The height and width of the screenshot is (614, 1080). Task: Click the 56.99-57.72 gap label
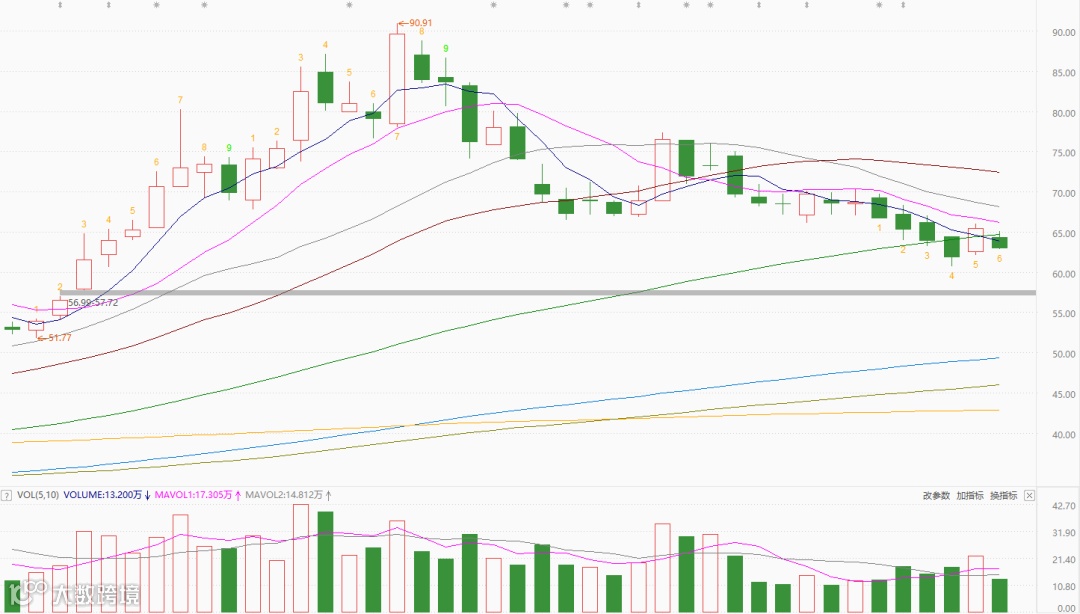[93, 302]
